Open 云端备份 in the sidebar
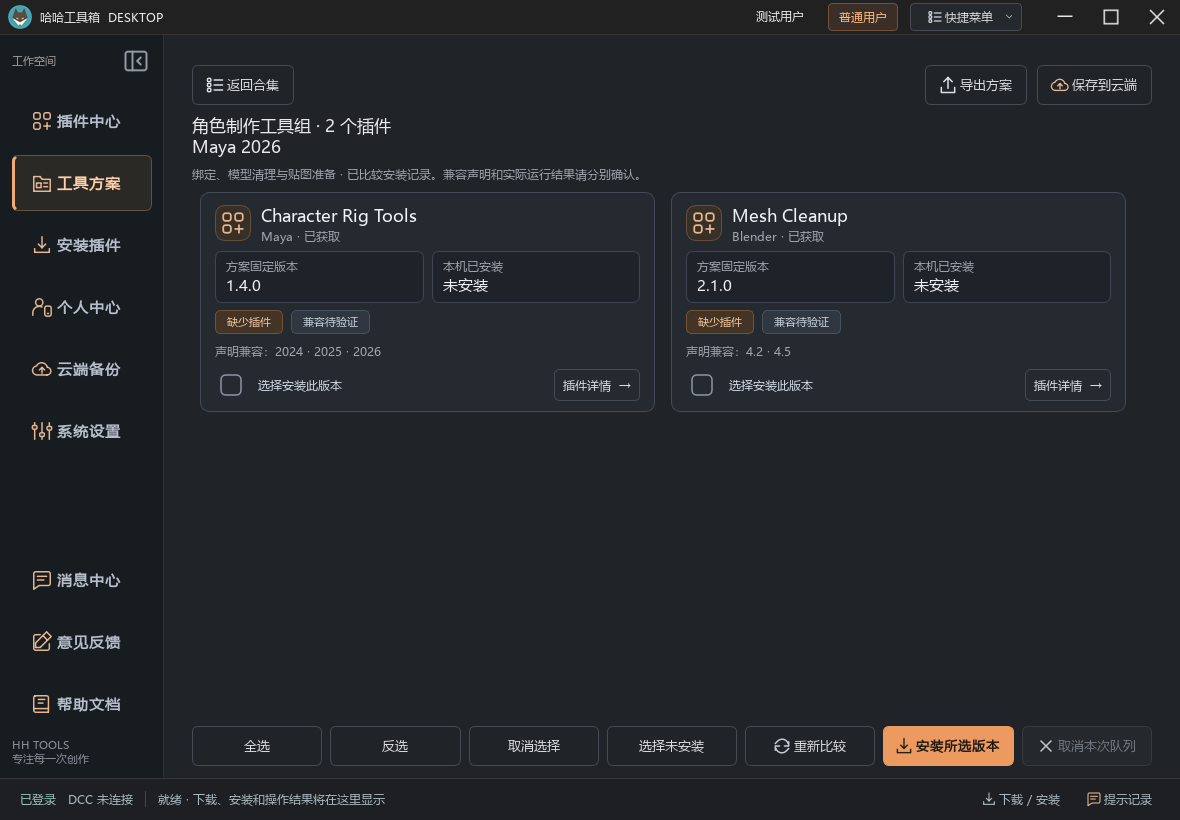1180x820 pixels. point(81,369)
